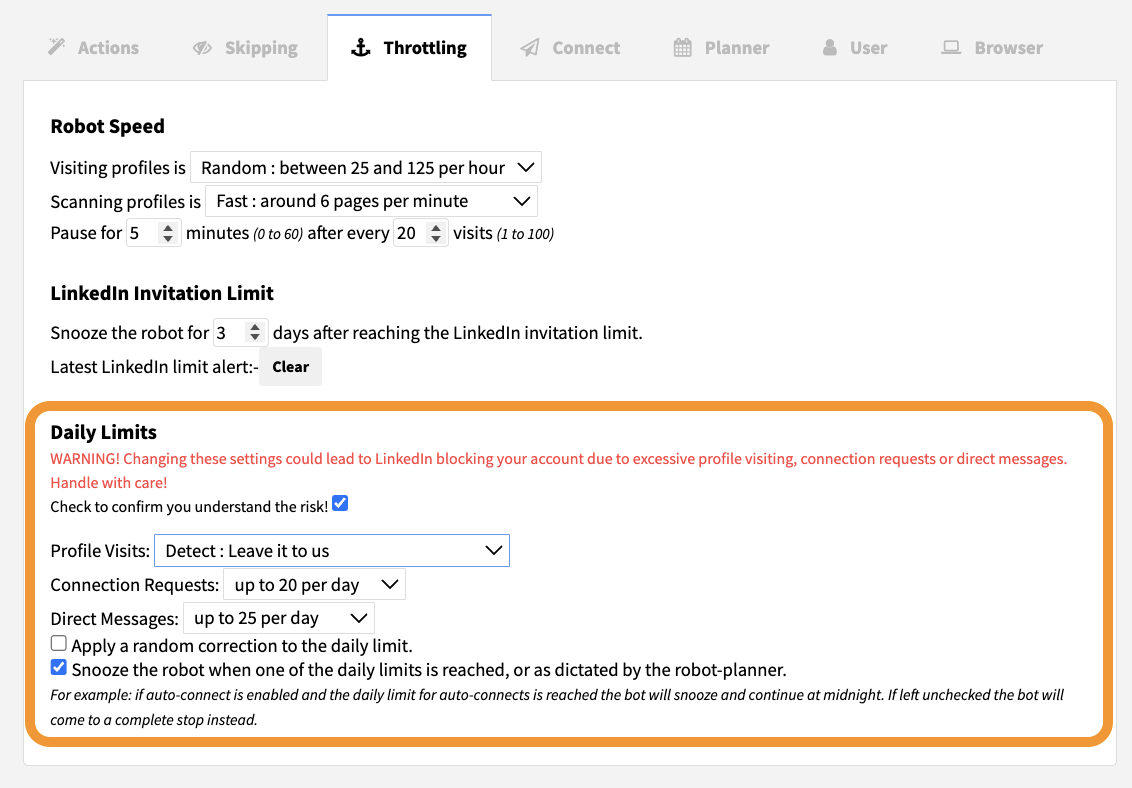Click the 'Latest LinkedIn limit alert' label
The width and height of the screenshot is (1132, 788).
[x=154, y=367]
